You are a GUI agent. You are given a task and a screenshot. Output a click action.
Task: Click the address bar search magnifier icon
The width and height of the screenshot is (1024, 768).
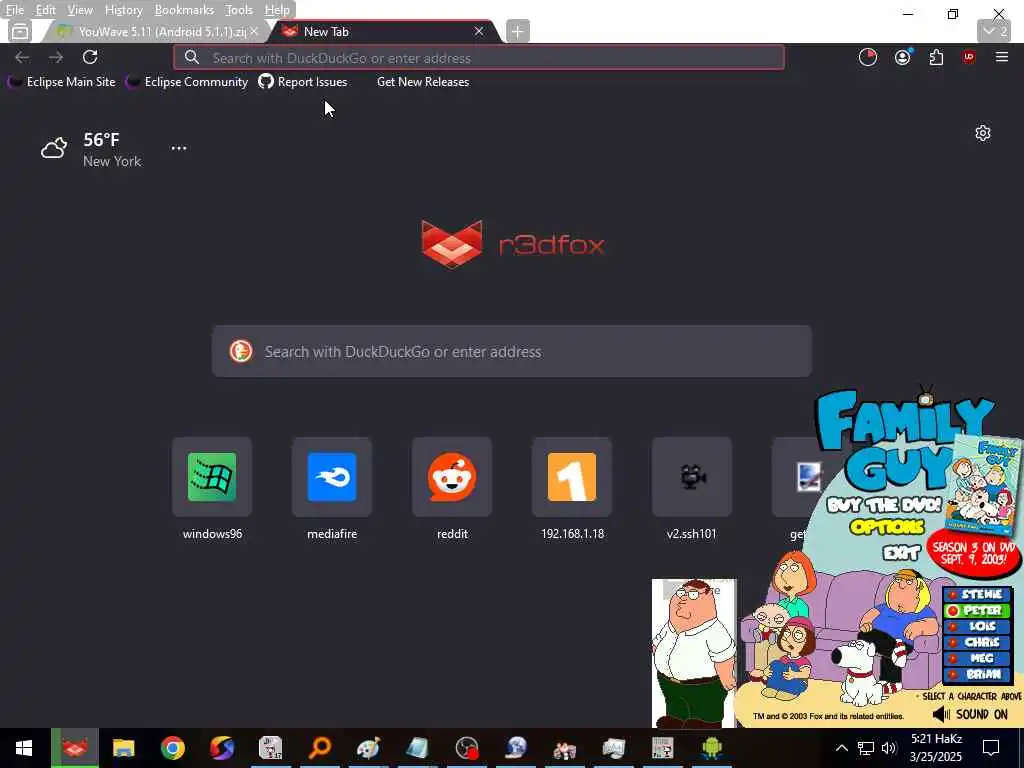click(191, 57)
